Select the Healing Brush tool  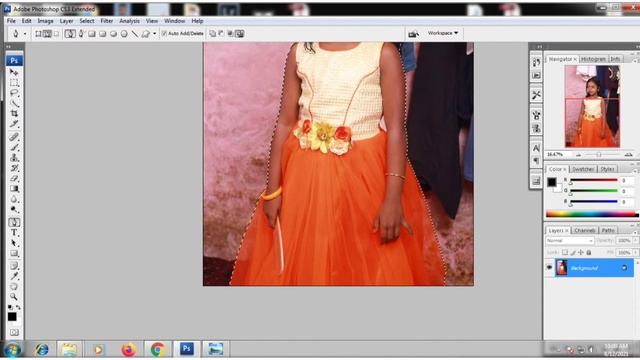[14, 137]
